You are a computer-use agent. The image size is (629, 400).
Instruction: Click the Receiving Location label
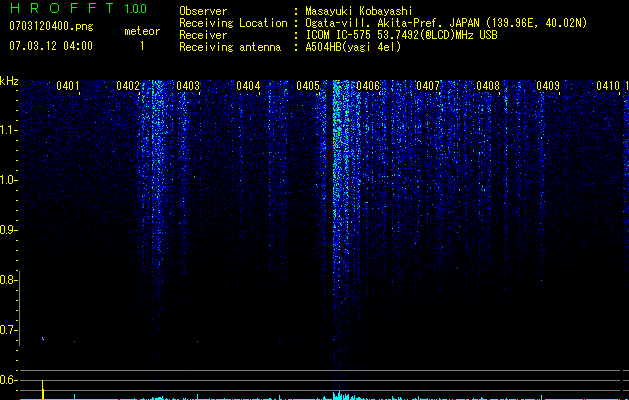[233, 23]
